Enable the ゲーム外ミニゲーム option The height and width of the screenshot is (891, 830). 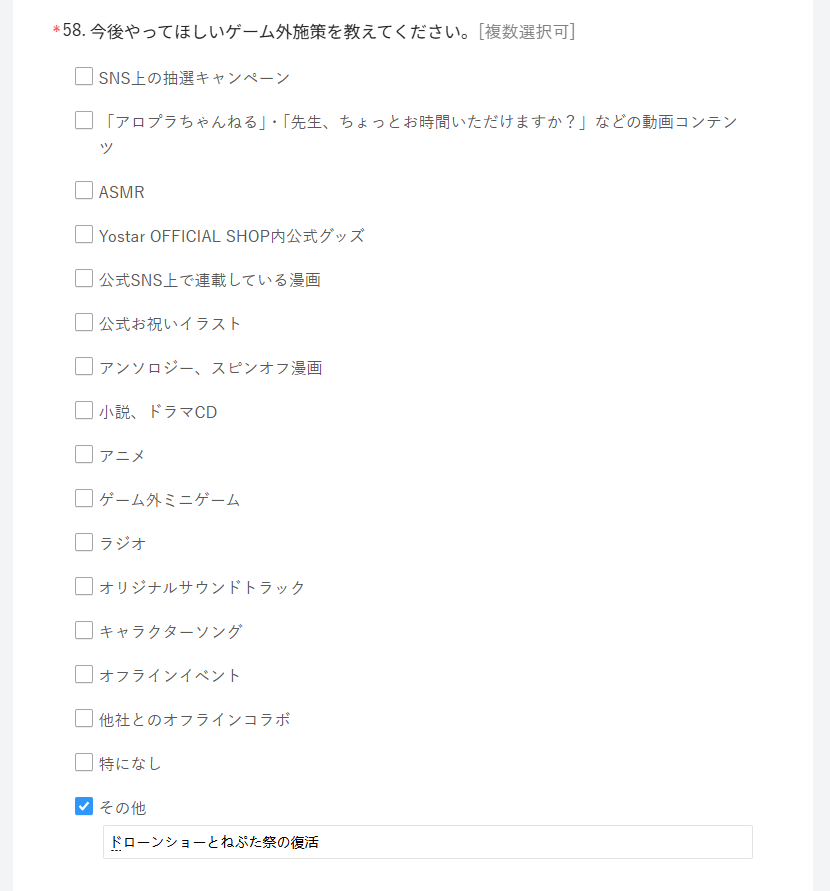(84, 499)
